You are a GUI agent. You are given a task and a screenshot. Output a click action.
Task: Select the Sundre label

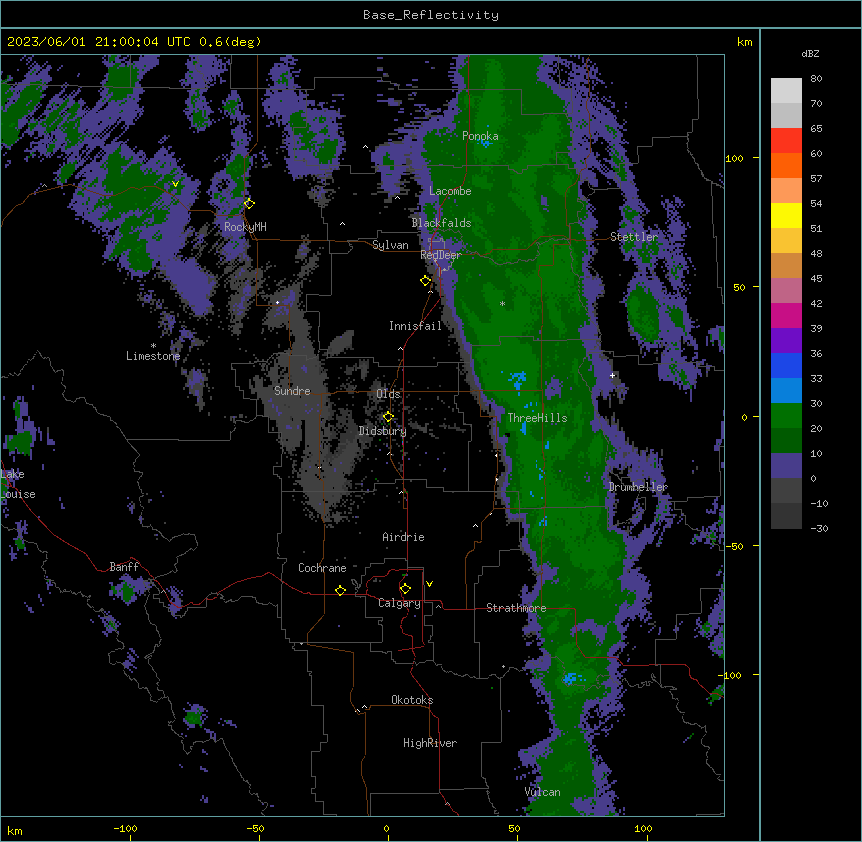[292, 391]
